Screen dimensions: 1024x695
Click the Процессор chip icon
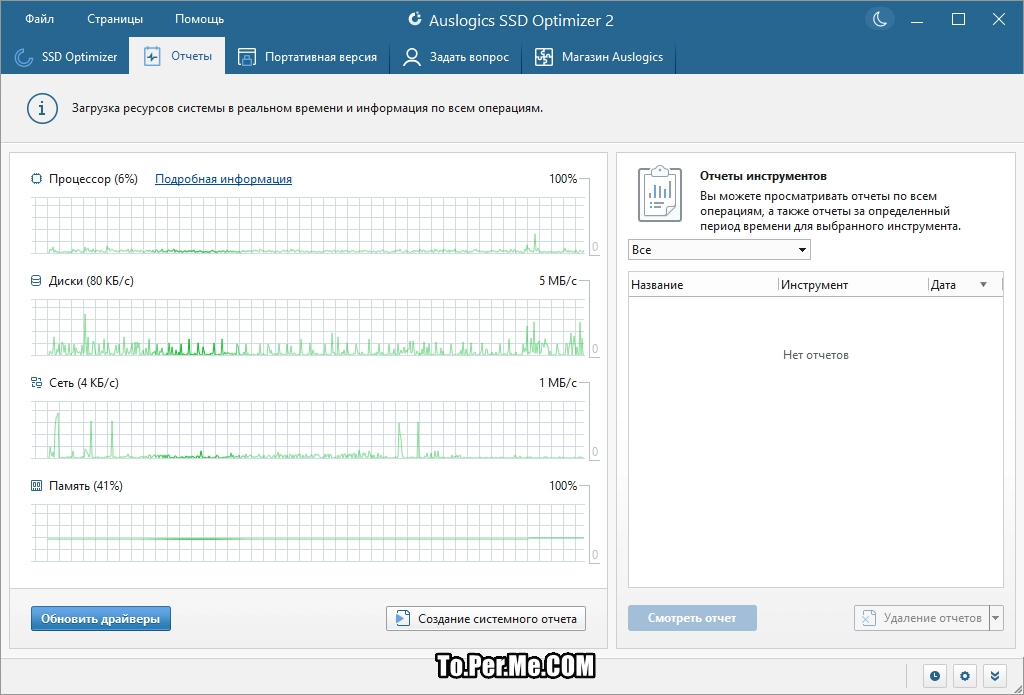pyautogui.click(x=37, y=178)
